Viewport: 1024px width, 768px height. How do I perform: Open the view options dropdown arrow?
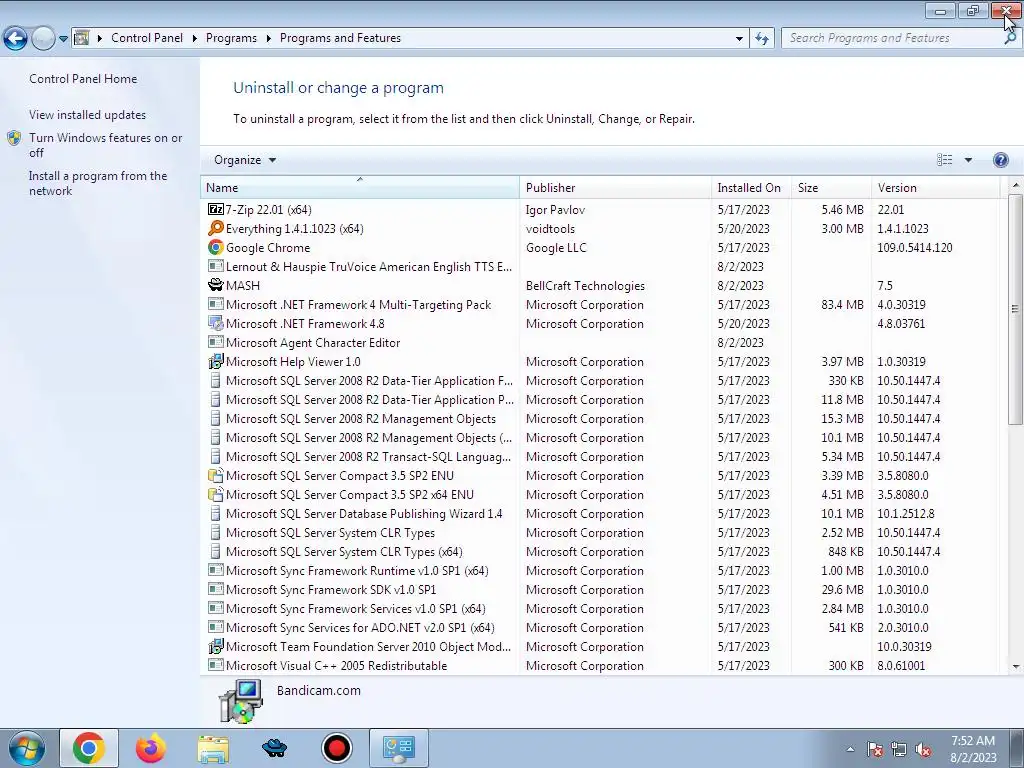pos(968,160)
